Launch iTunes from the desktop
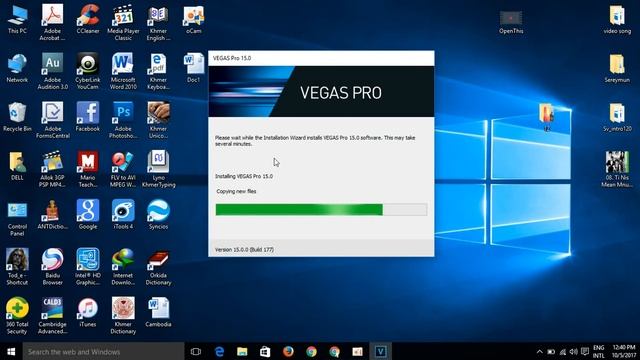This screenshot has height=360, width=640. coord(88,313)
